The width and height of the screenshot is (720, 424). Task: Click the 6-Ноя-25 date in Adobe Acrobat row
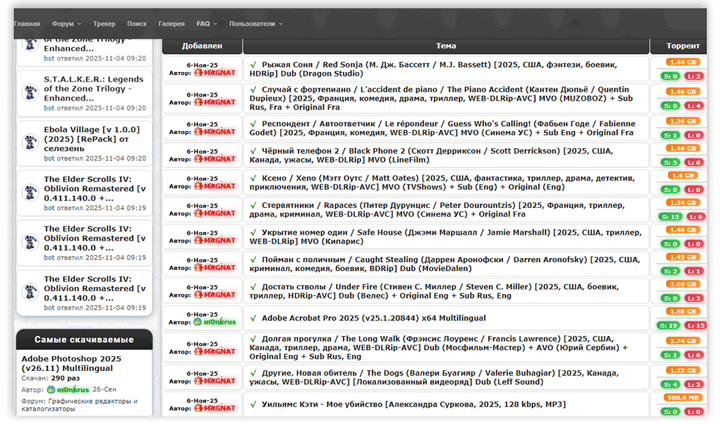[202, 315]
